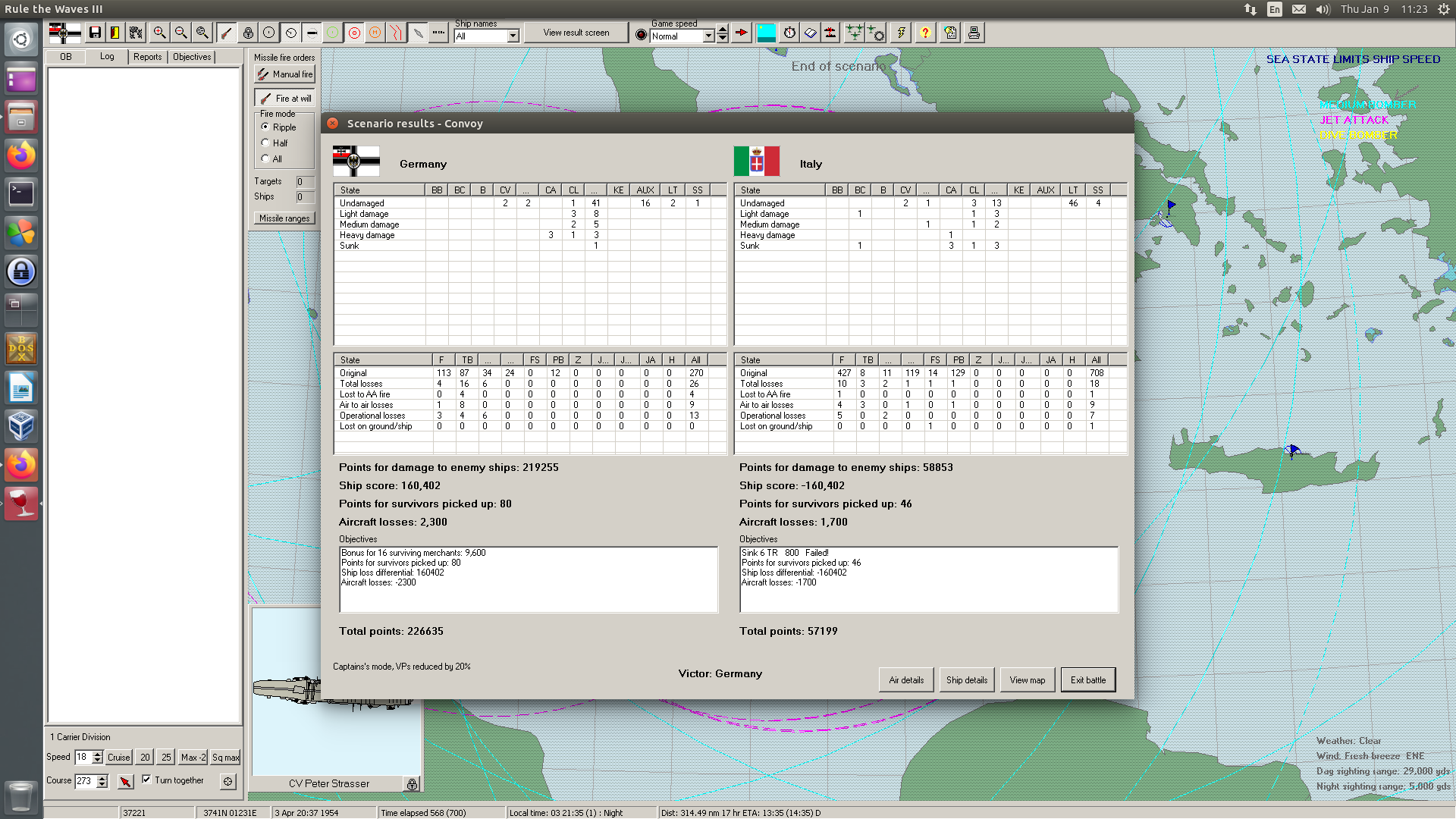Click the padlock toolbar icon
Screen dimensions: 1456x819
(248, 33)
